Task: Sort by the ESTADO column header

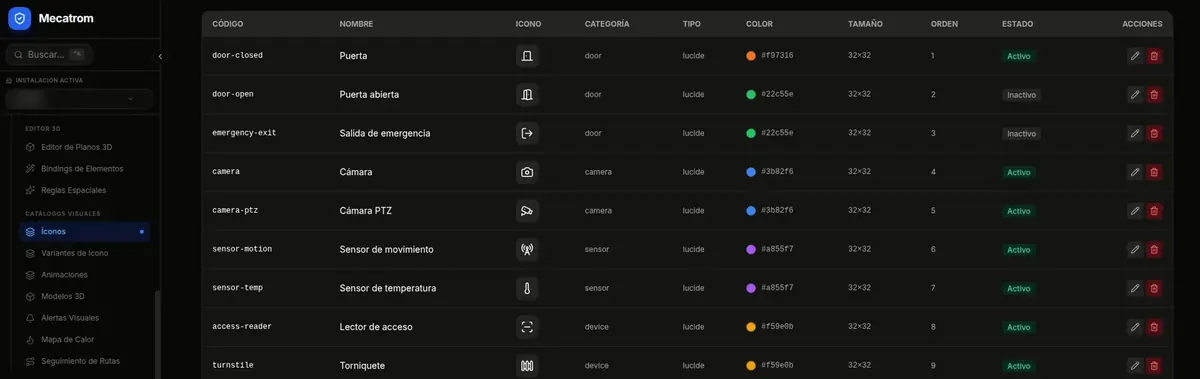Action: (x=1018, y=23)
